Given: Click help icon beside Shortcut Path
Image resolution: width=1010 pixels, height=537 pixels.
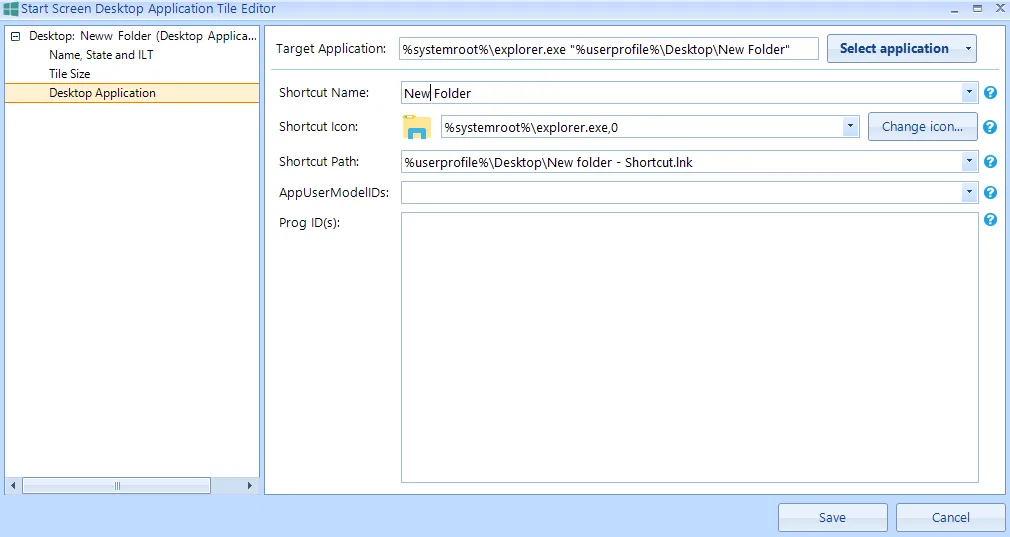Looking at the screenshot, I should point(990,162).
